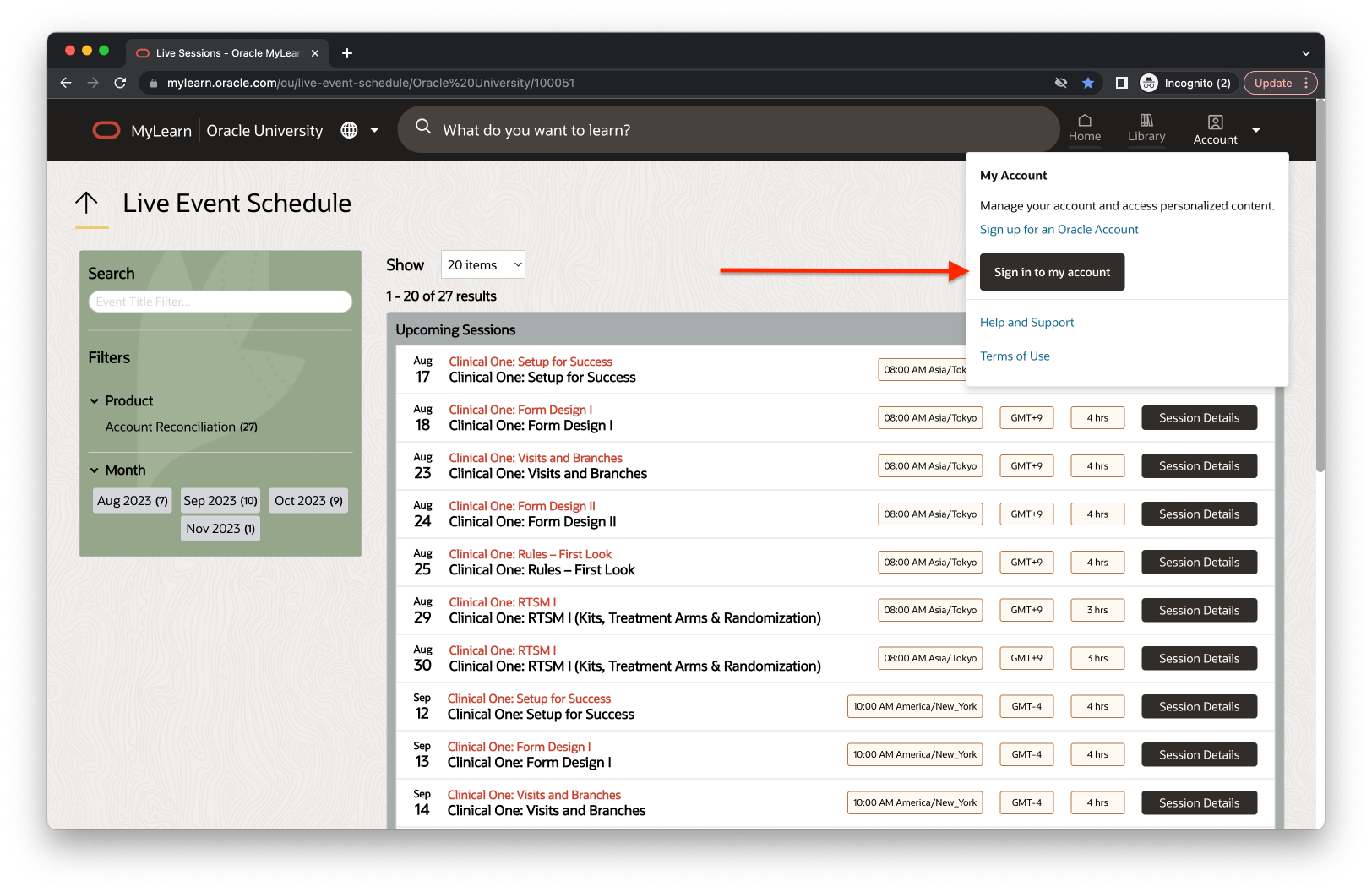Screen dimensions: 1372x892
Task: Bookmark this page with the star icon
Action: click(x=1088, y=83)
